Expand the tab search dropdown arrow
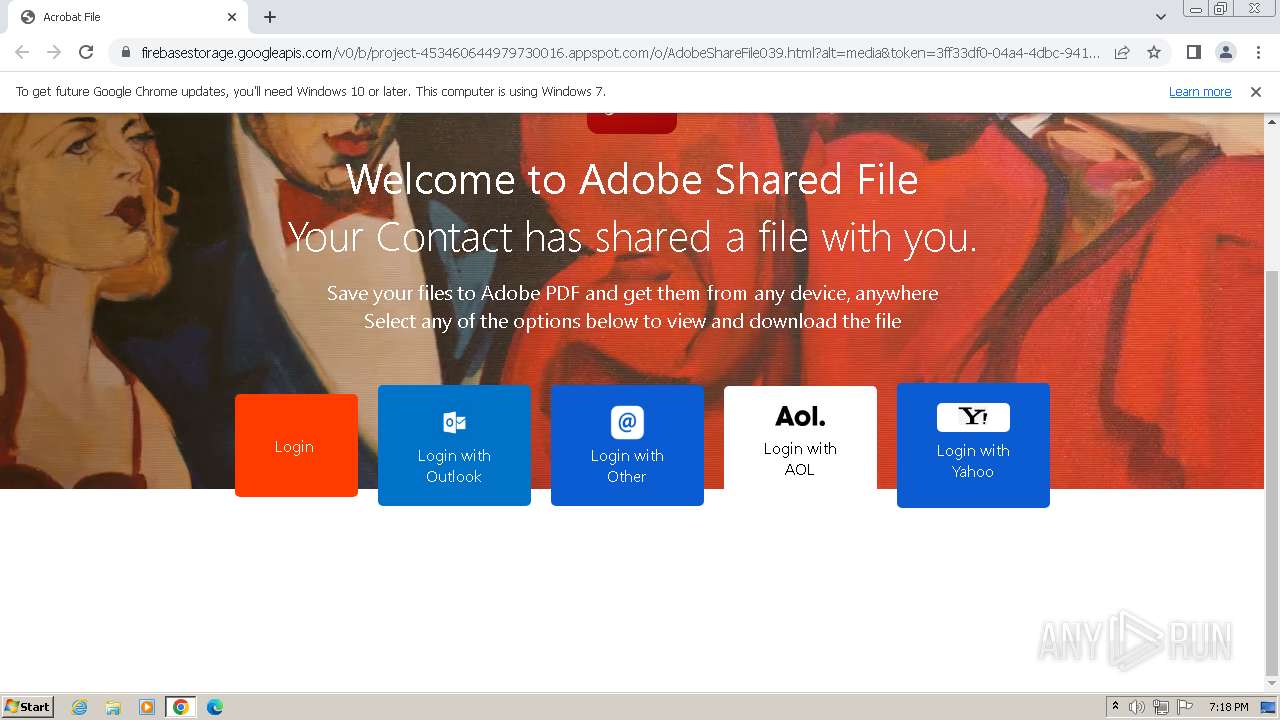Viewport: 1280px width, 720px height. (1161, 17)
